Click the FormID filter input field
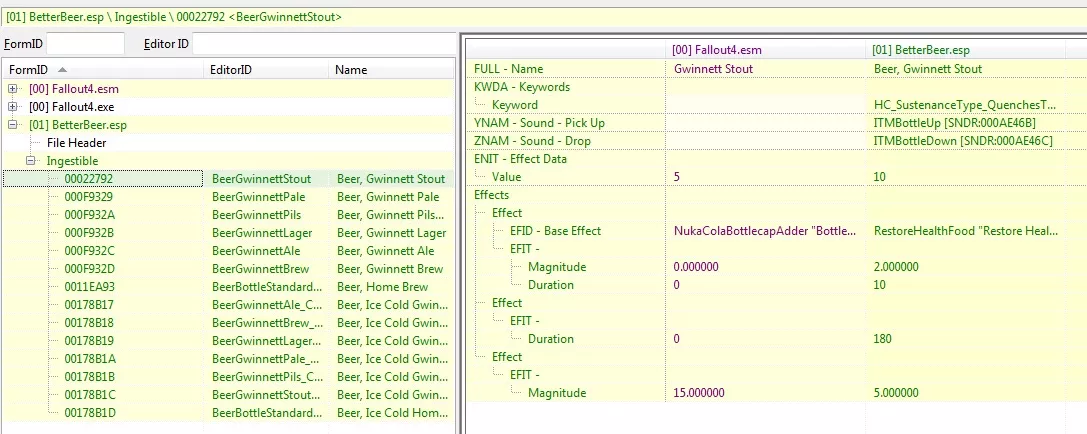1087x434 pixels. 85,44
